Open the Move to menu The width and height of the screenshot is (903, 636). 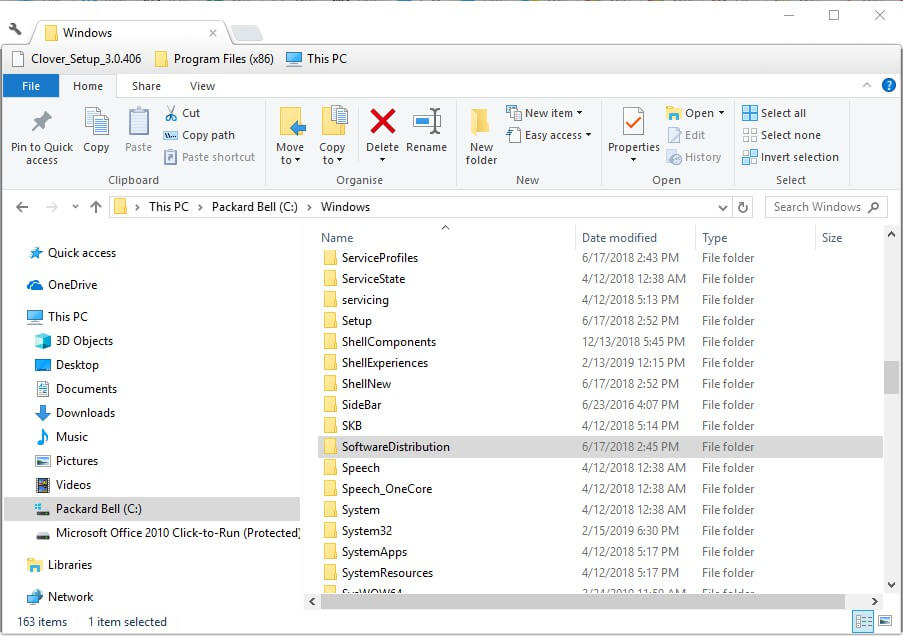290,136
